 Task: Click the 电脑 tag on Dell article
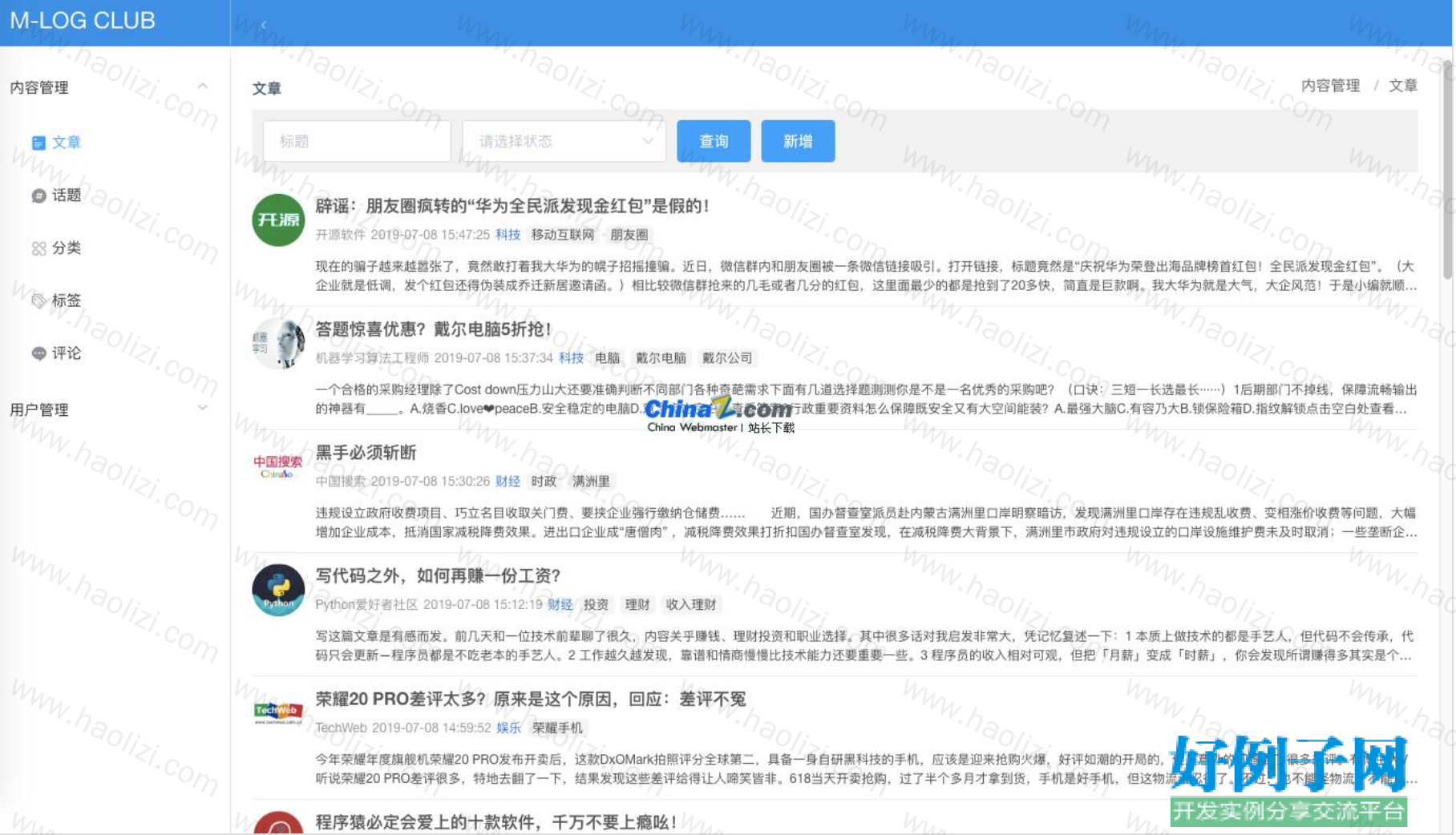pos(608,358)
